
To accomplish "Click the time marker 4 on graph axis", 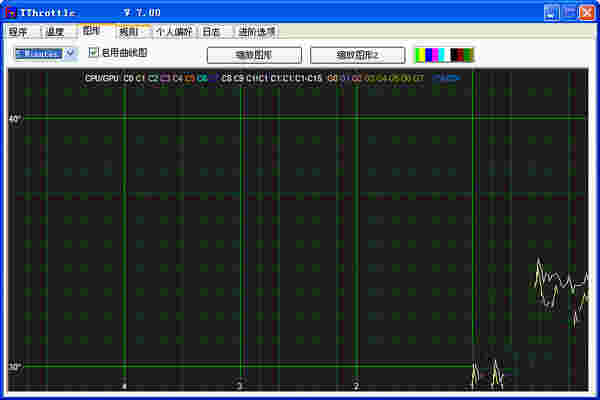I will point(124,385).
